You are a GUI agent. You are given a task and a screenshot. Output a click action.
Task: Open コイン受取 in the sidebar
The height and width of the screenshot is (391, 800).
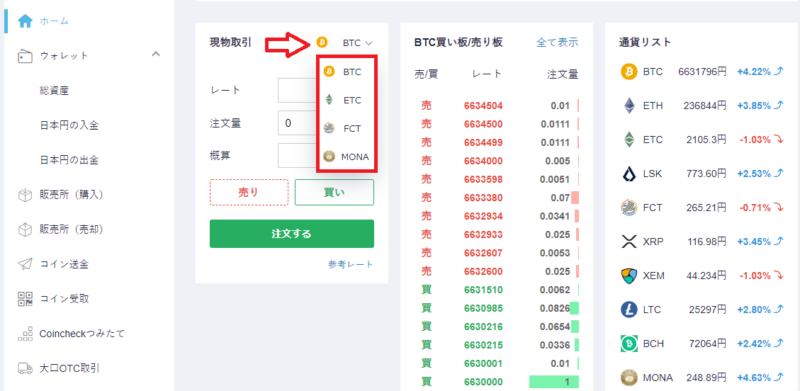(64, 299)
